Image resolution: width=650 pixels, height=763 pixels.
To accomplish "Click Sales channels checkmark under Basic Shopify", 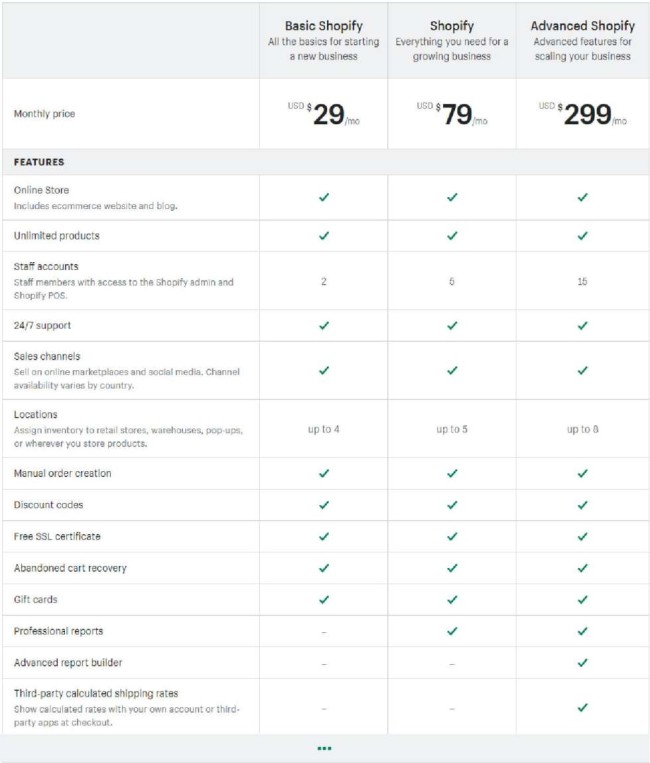I will coord(323,370).
